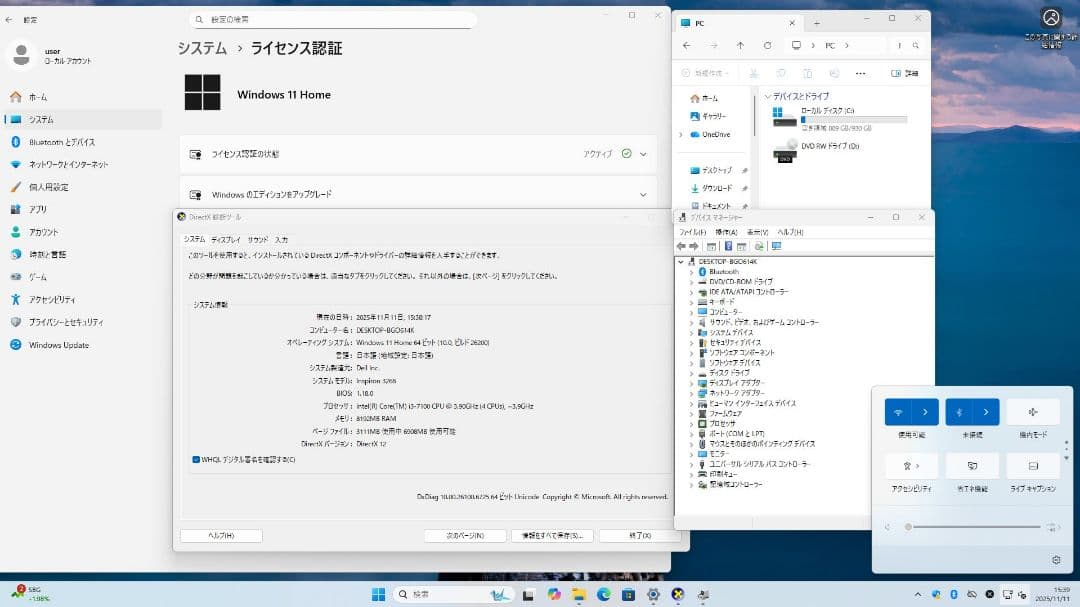The image size is (1080, 607).
Task: Go up one folder level in Explorer
Action: (740, 45)
